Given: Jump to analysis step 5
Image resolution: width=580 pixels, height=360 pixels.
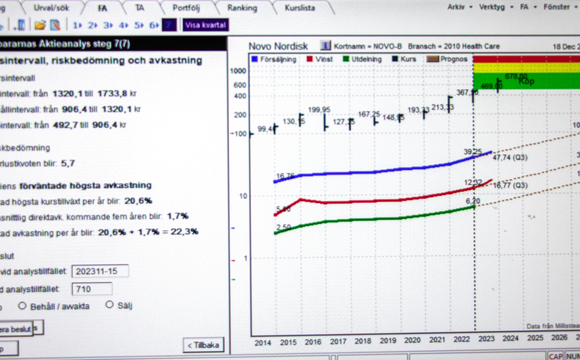Looking at the screenshot, I should pyautogui.click(x=139, y=25).
